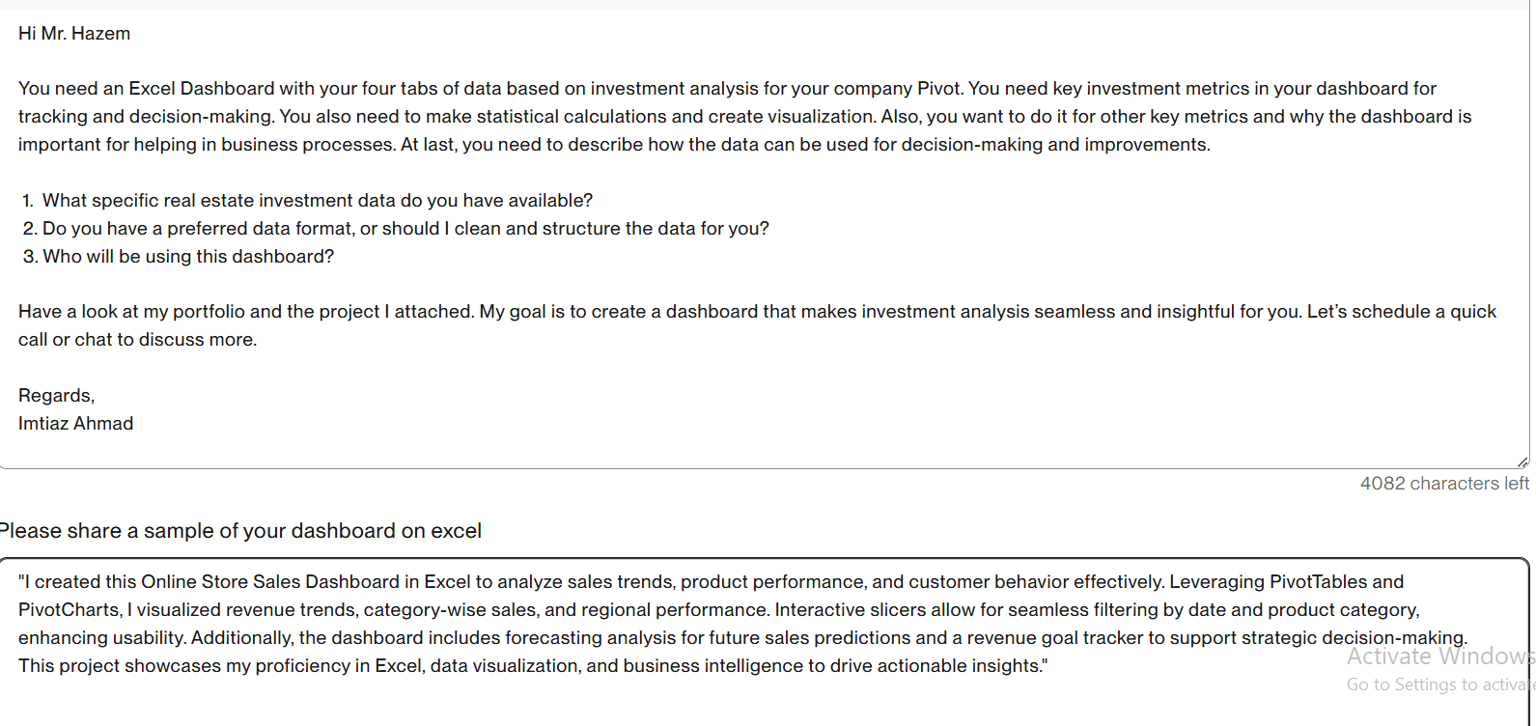Click the 'Activate Windows' watermark text
Screen dimensions: 1536x726
[1441, 656]
